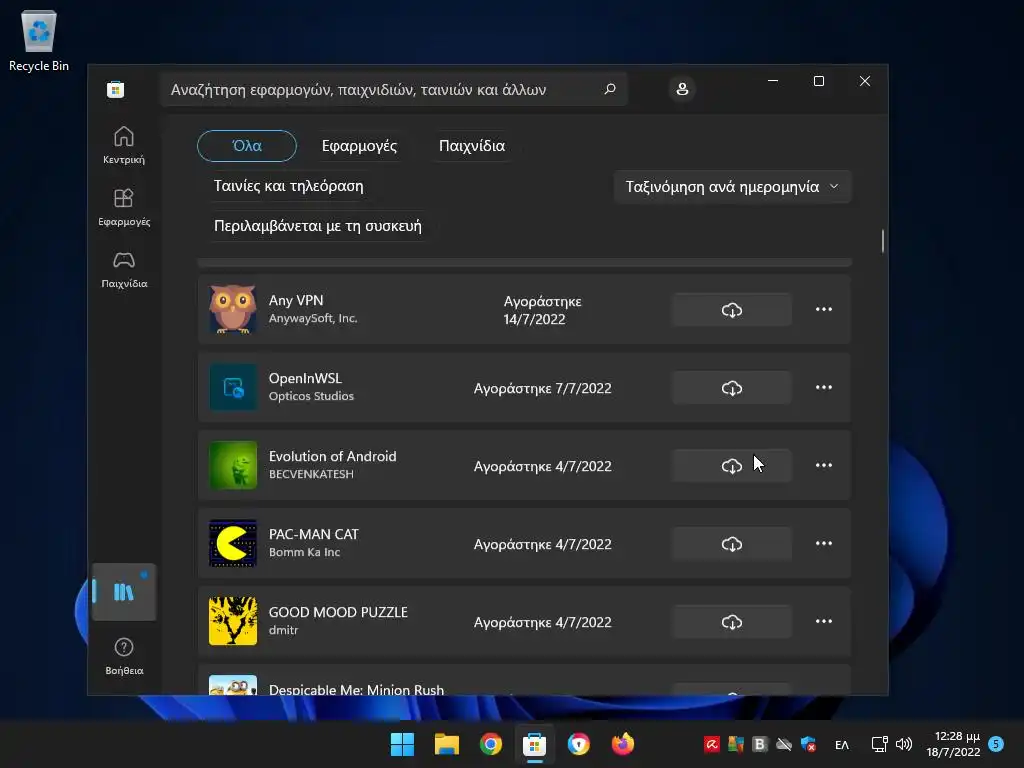This screenshot has height=768, width=1024.
Task: Download Evolution of Android via cloud button
Action: tap(731, 466)
